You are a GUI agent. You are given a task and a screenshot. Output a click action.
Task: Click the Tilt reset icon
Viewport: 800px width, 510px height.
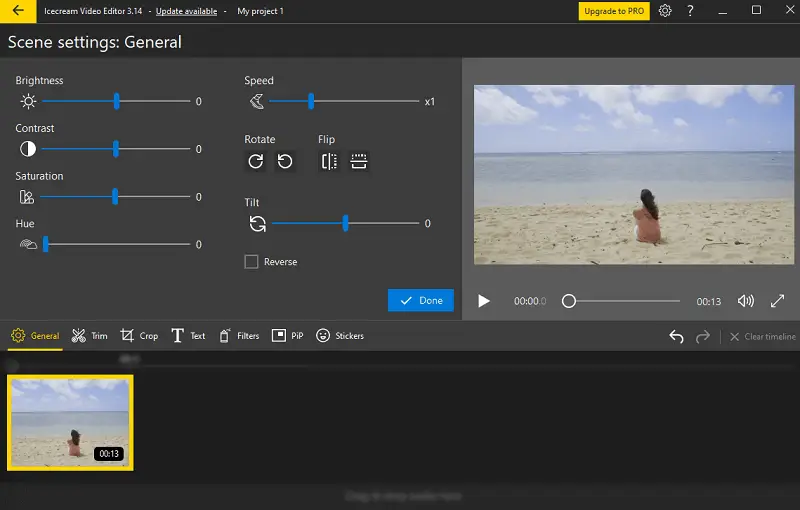pyautogui.click(x=258, y=223)
